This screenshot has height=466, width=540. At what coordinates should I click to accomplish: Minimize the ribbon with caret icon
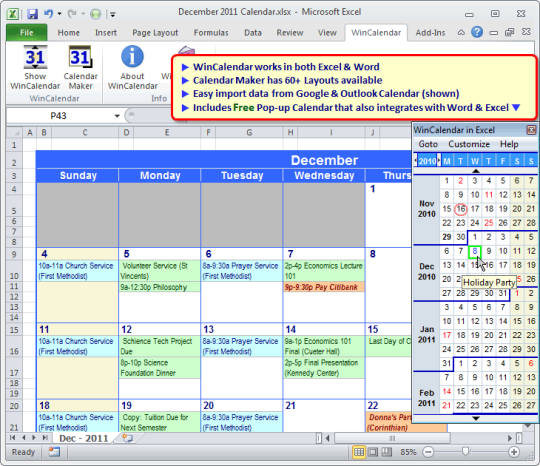tap(461, 33)
